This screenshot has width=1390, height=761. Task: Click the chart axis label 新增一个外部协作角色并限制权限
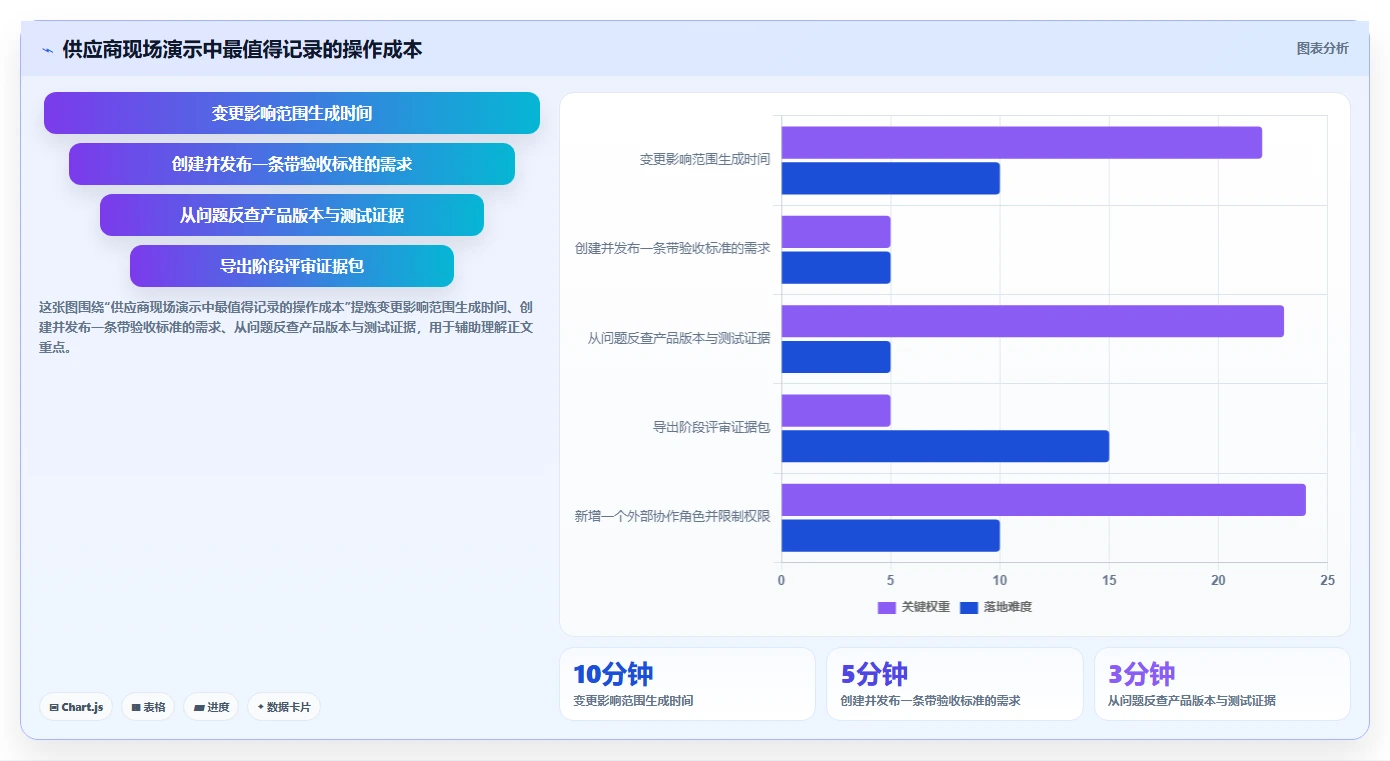pos(673,516)
